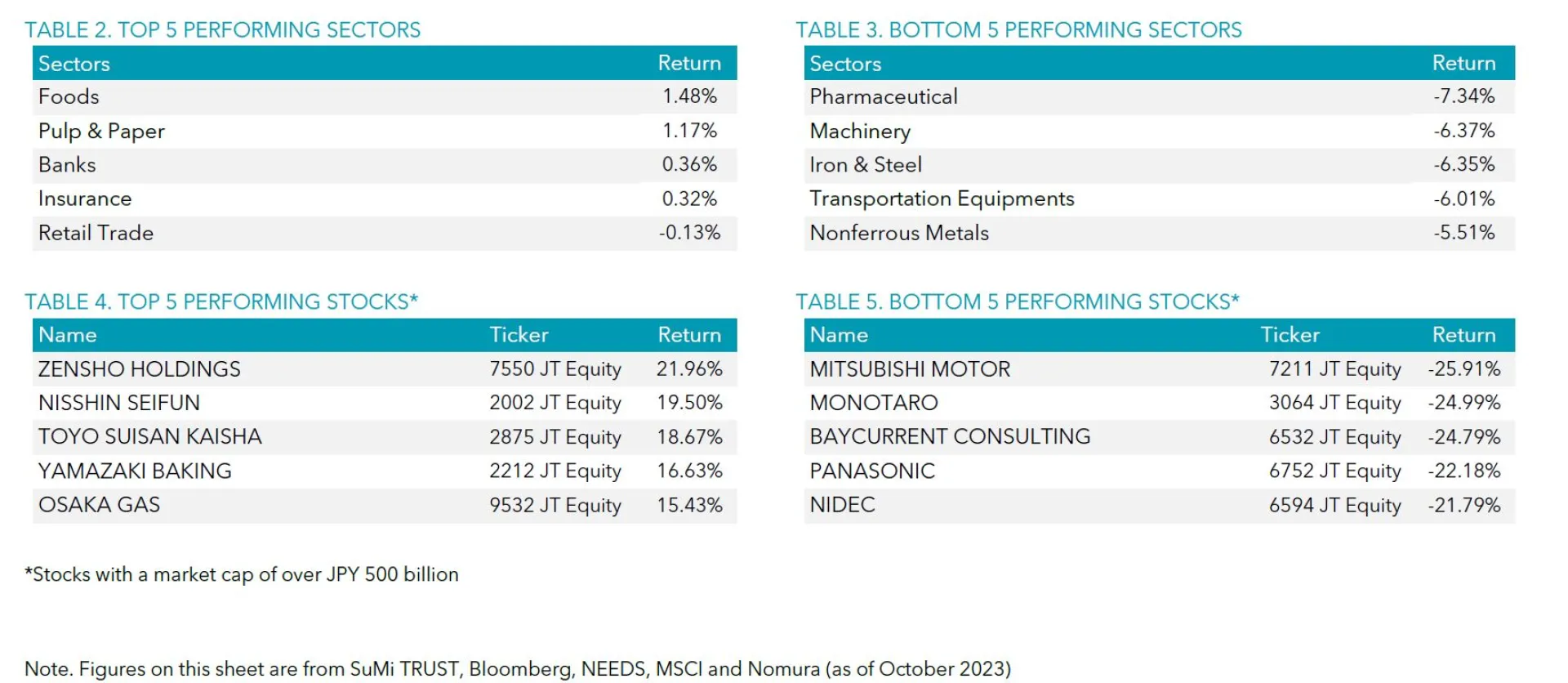Click the Pulp & Paper sector name

(101, 132)
